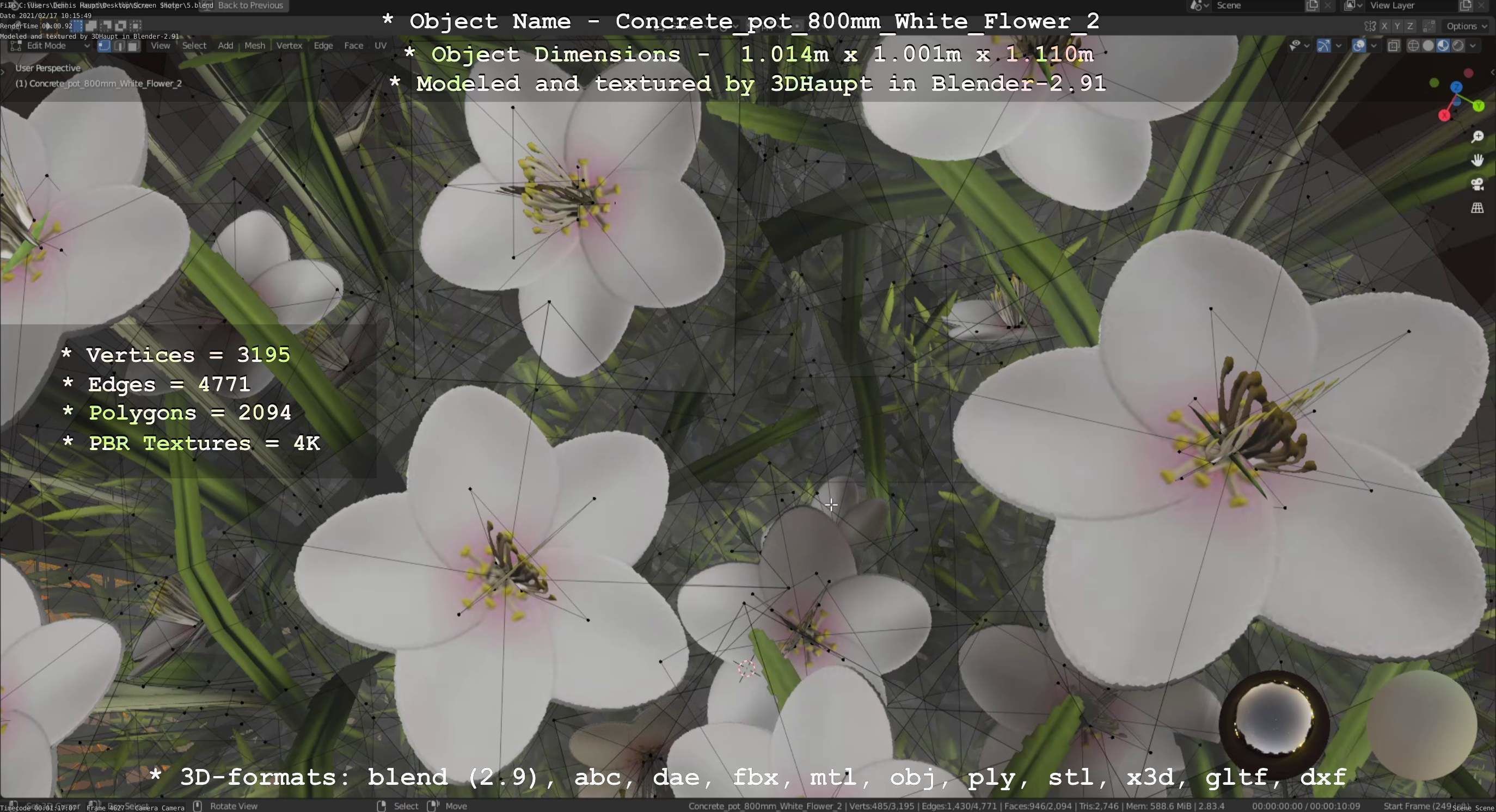Switch perspective/orthographic grid icon
This screenshot has height=812, width=1496.
[1477, 208]
